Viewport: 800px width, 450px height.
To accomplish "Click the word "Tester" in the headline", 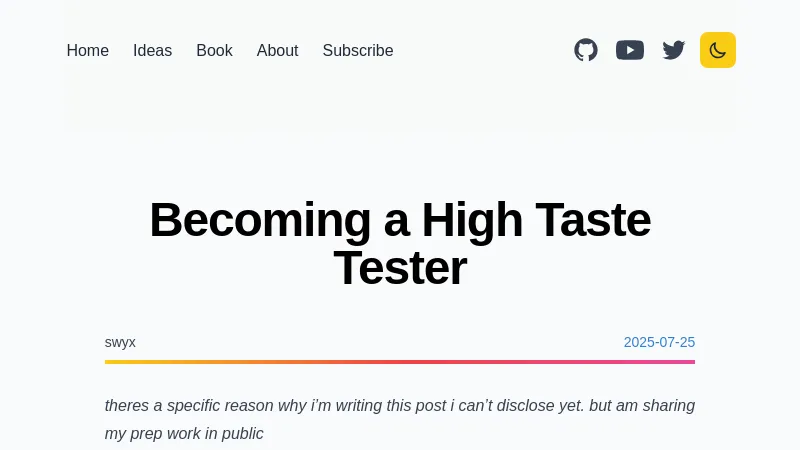I will point(400,268).
